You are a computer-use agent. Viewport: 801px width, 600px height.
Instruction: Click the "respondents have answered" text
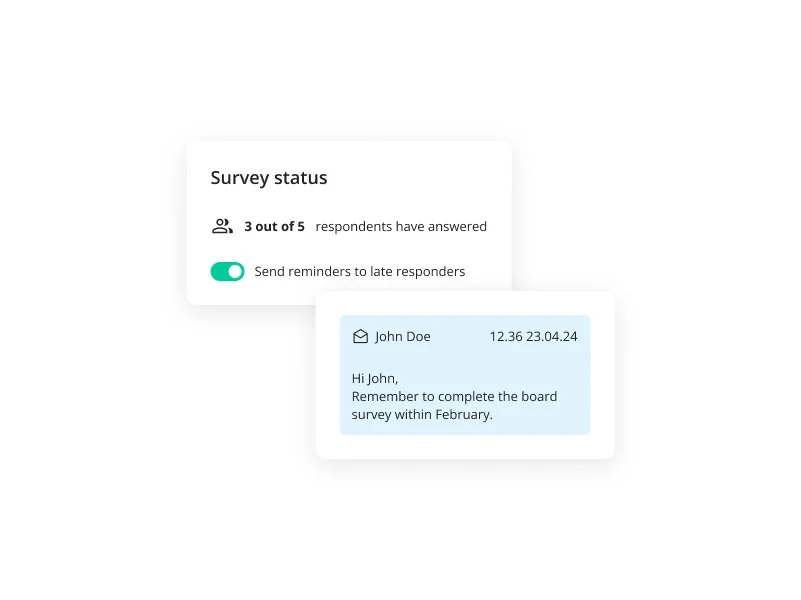point(401,227)
